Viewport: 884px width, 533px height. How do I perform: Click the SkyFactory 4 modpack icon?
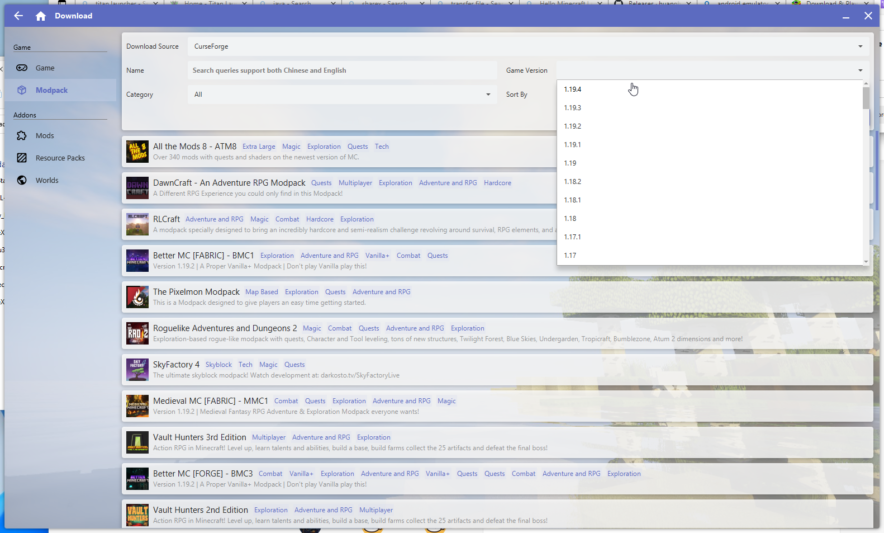click(x=137, y=369)
